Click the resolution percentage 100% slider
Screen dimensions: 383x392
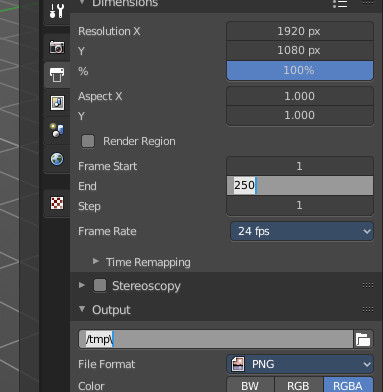click(x=300, y=70)
